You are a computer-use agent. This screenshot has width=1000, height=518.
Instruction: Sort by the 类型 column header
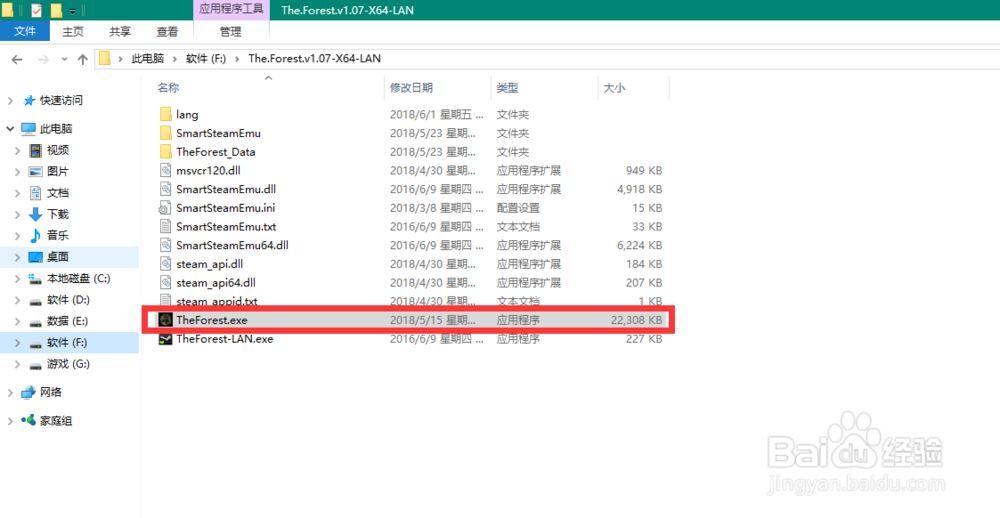pos(544,88)
